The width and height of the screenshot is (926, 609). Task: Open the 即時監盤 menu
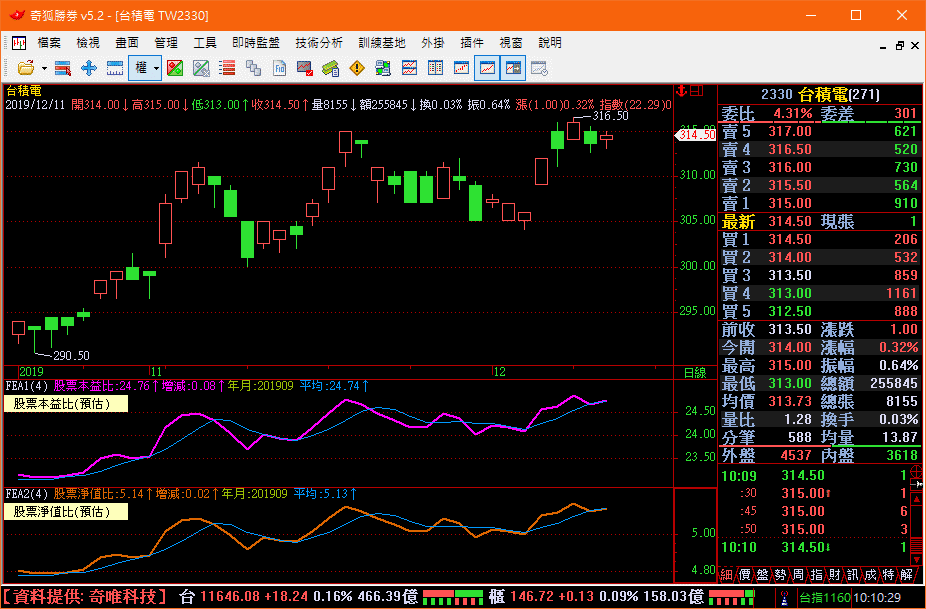256,43
